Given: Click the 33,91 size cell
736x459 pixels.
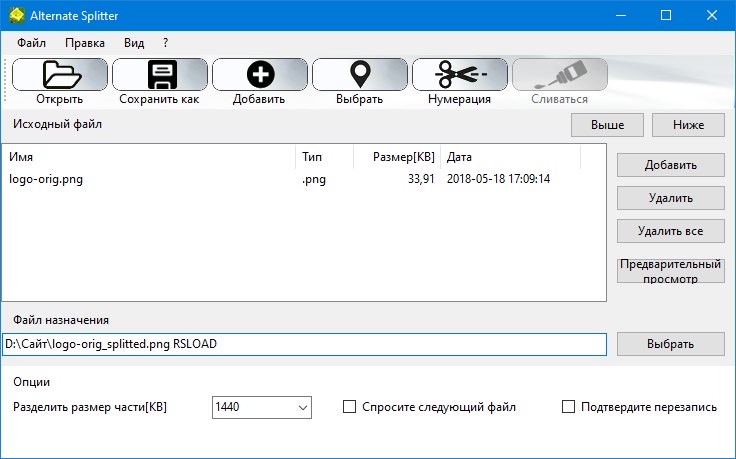Looking at the screenshot, I should [421, 179].
